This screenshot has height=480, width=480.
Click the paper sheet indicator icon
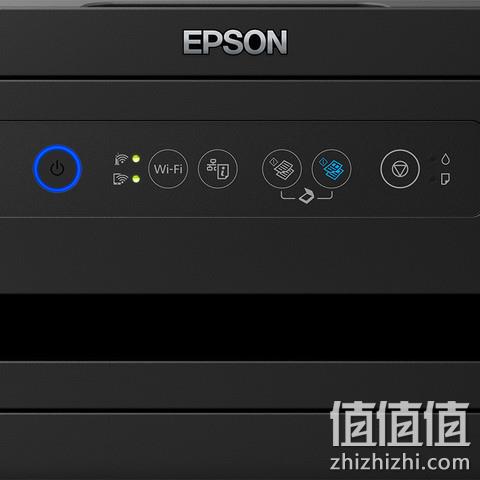coord(445,179)
